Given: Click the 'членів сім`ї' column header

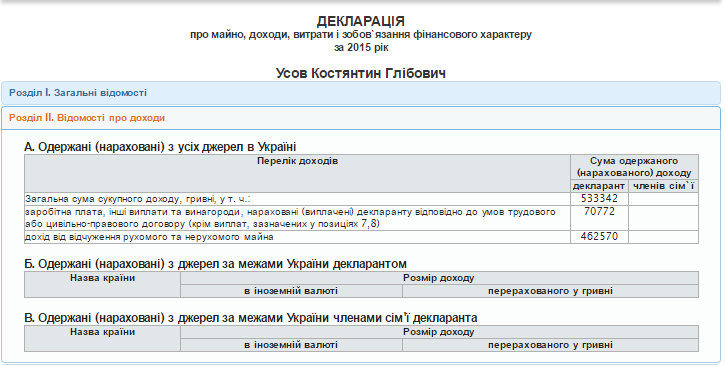Looking at the screenshot, I should 663,186.
